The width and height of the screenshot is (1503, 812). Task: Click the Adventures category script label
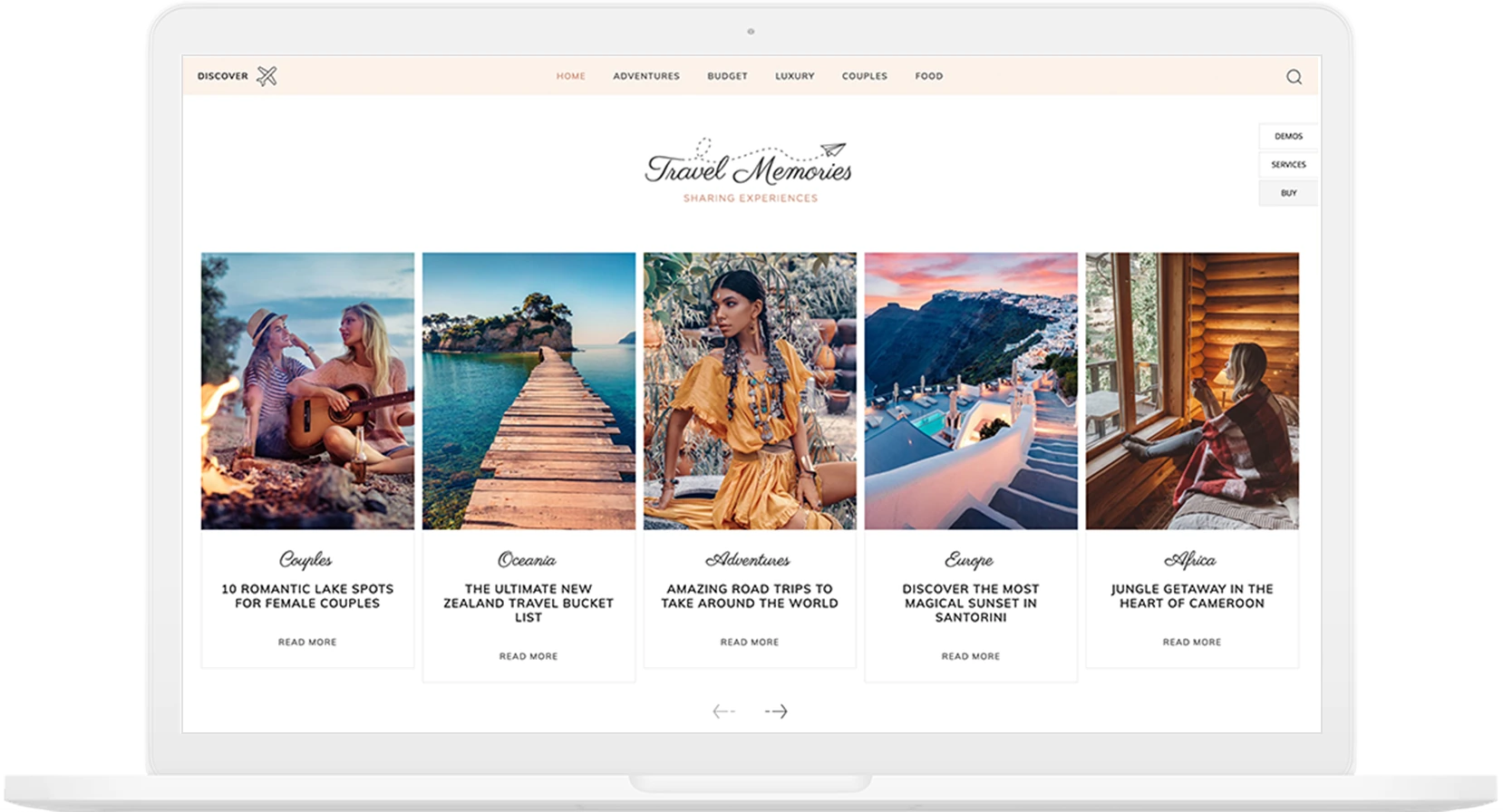[x=749, y=560]
